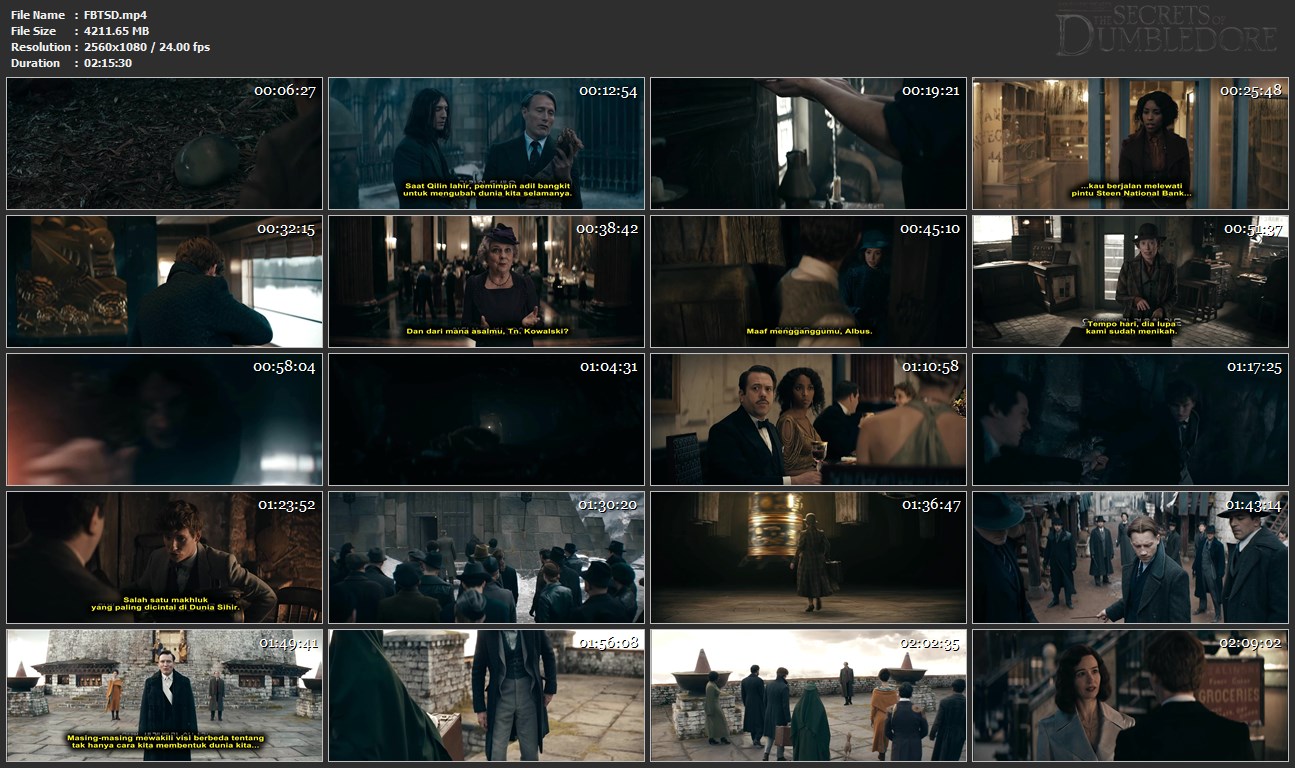The height and width of the screenshot is (768, 1295).
Task: Click the thumbnail at 01:17:25
Action: point(1131,420)
